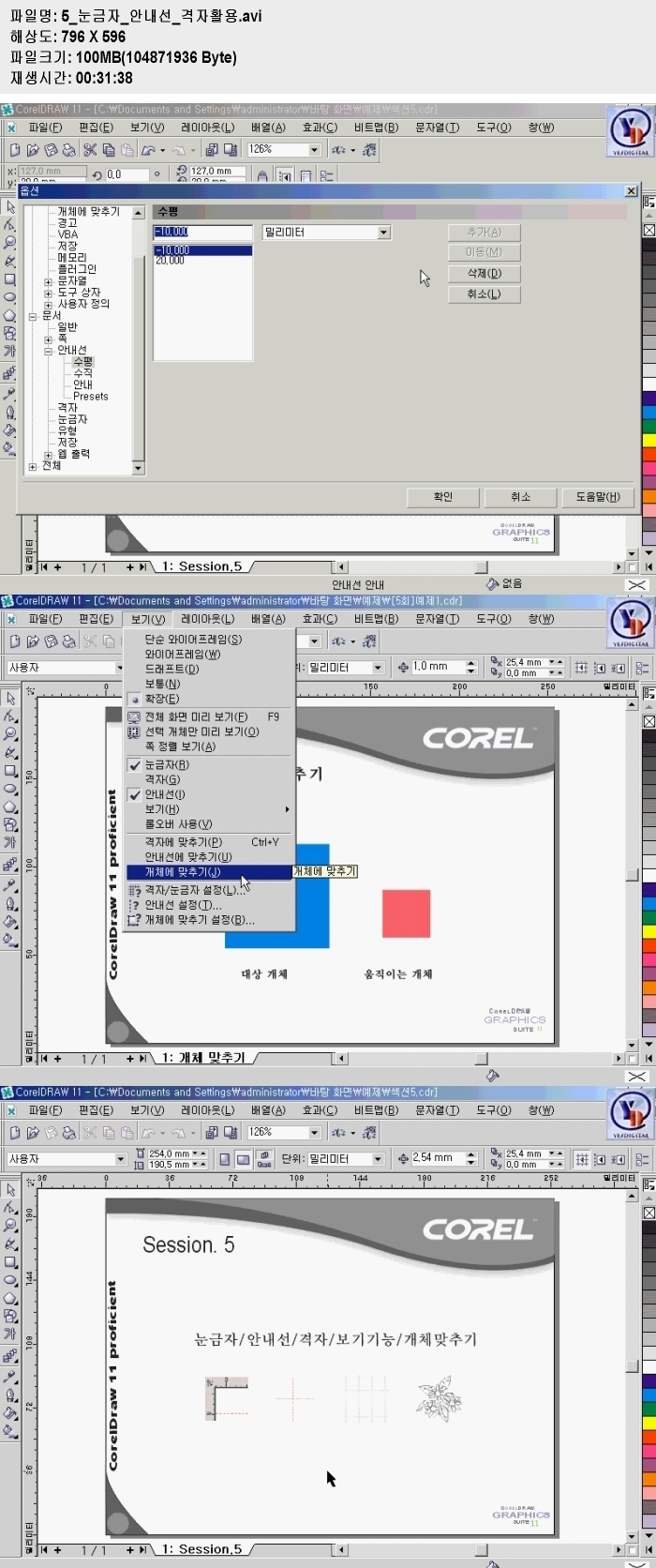Toggle 안내선(I) in the 보기 menu
The width and height of the screenshot is (656, 1568).
click(x=210, y=794)
